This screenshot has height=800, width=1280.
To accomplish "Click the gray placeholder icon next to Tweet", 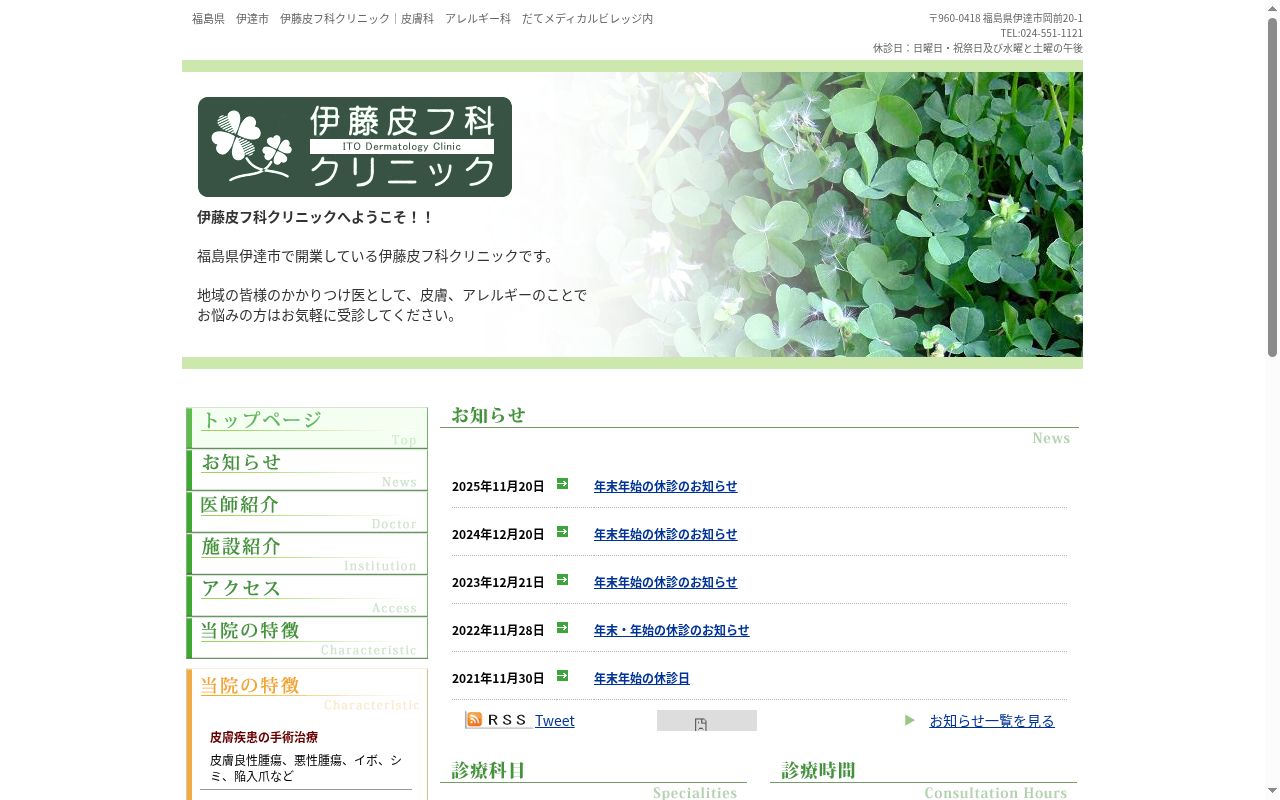I will tap(707, 721).
